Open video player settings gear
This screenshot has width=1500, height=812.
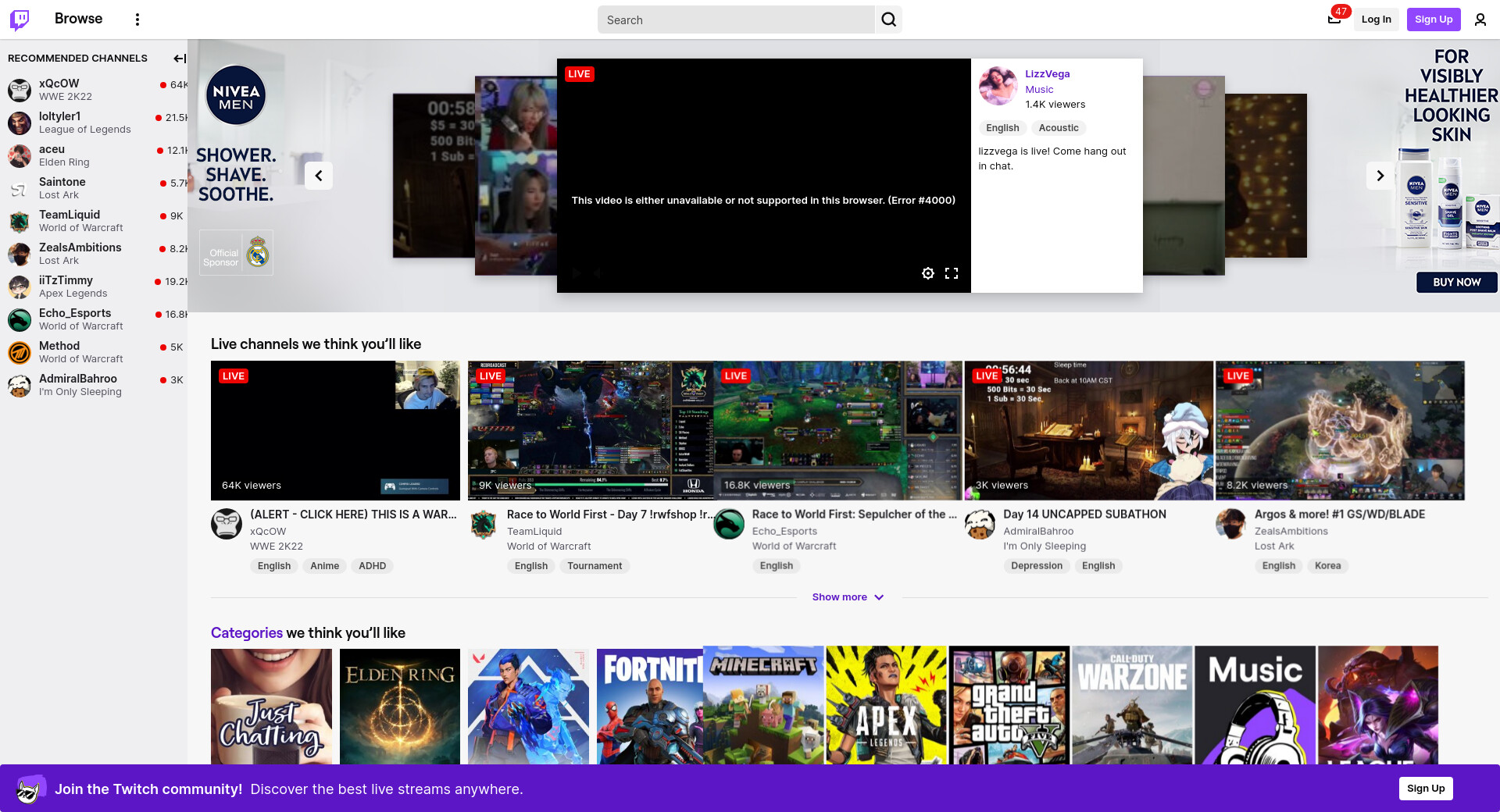point(927,273)
